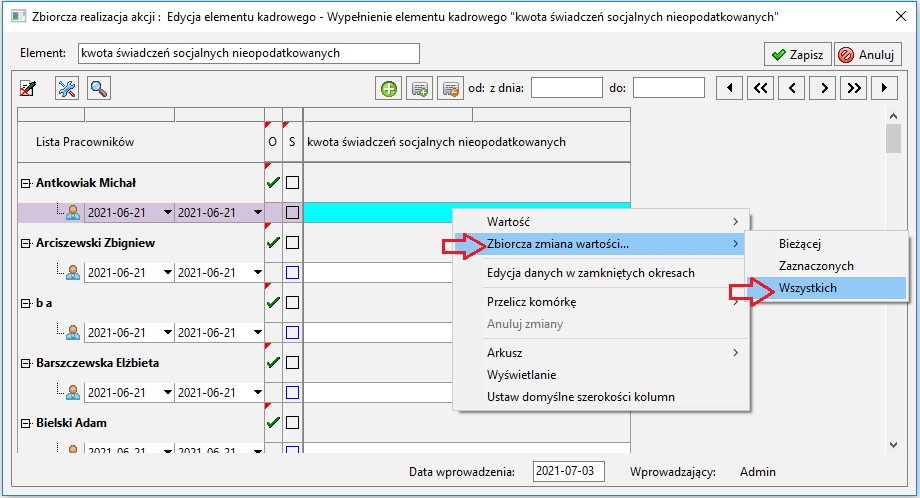
Task: Collapse Bielski Adam tree node
Action: [x=26, y=424]
